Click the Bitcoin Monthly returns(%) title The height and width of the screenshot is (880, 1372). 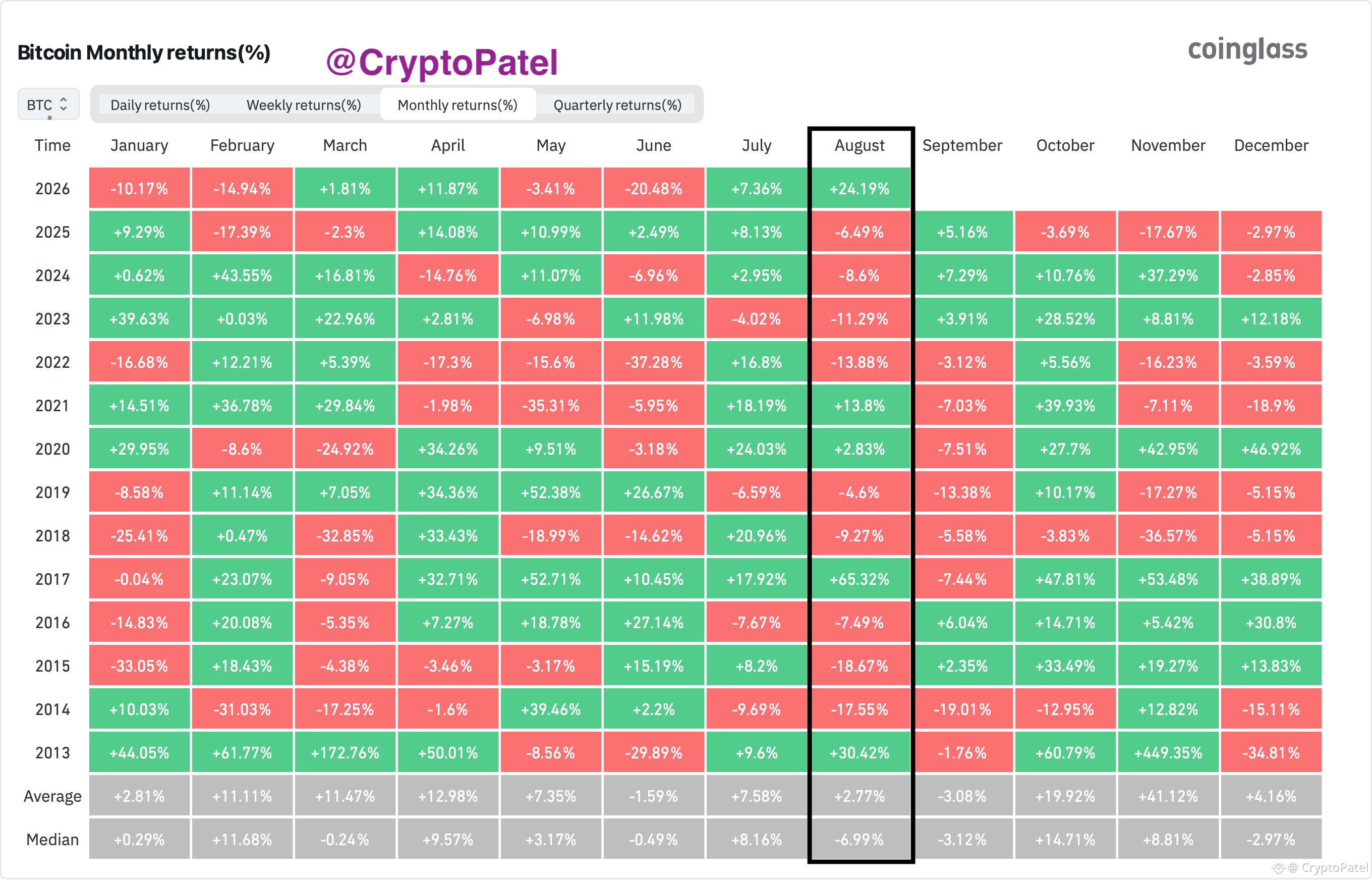(144, 52)
